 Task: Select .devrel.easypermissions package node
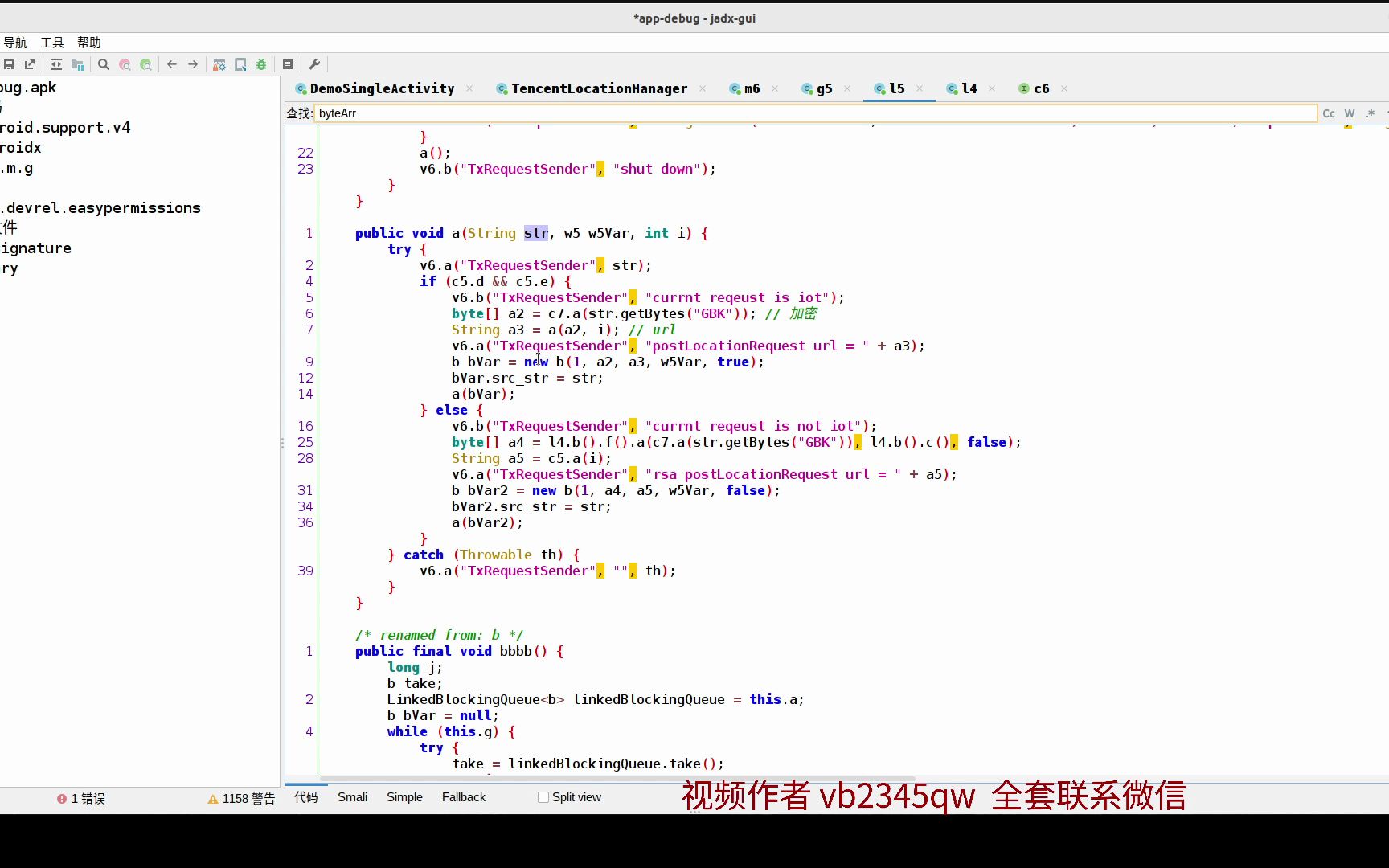click(x=100, y=208)
